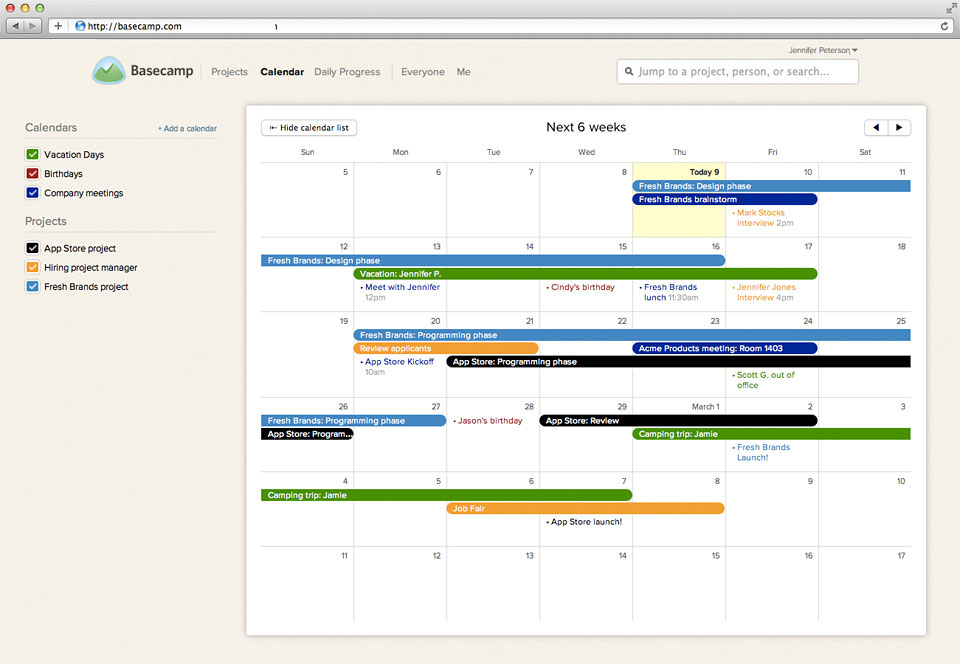Viewport: 960px width, 664px height.
Task: Click the Basecamp mountain logo icon
Action: tap(109, 71)
